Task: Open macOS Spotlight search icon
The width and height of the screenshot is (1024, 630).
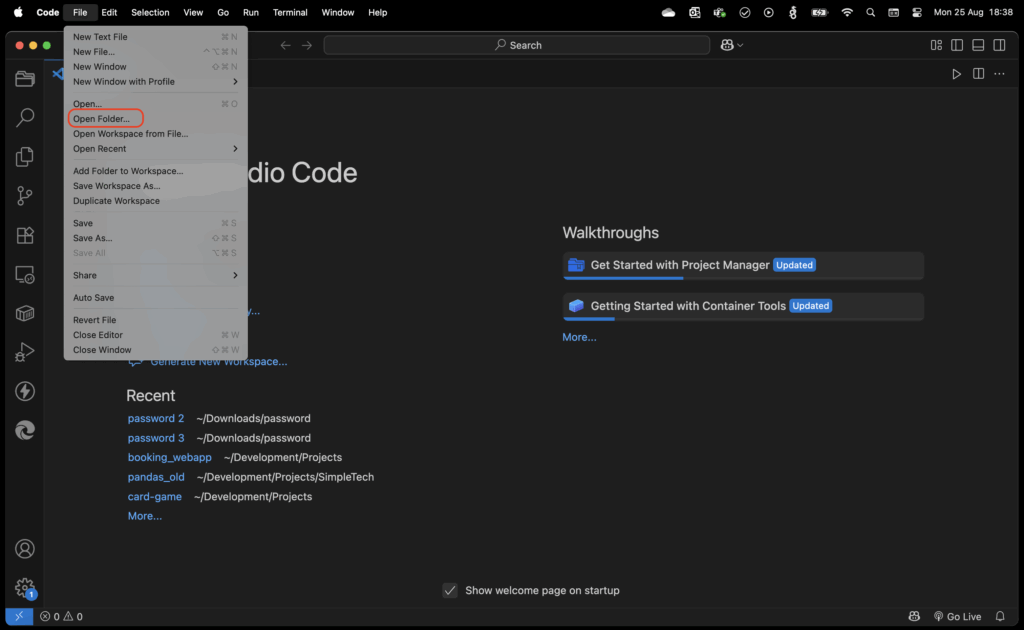Action: pyautogui.click(x=871, y=12)
